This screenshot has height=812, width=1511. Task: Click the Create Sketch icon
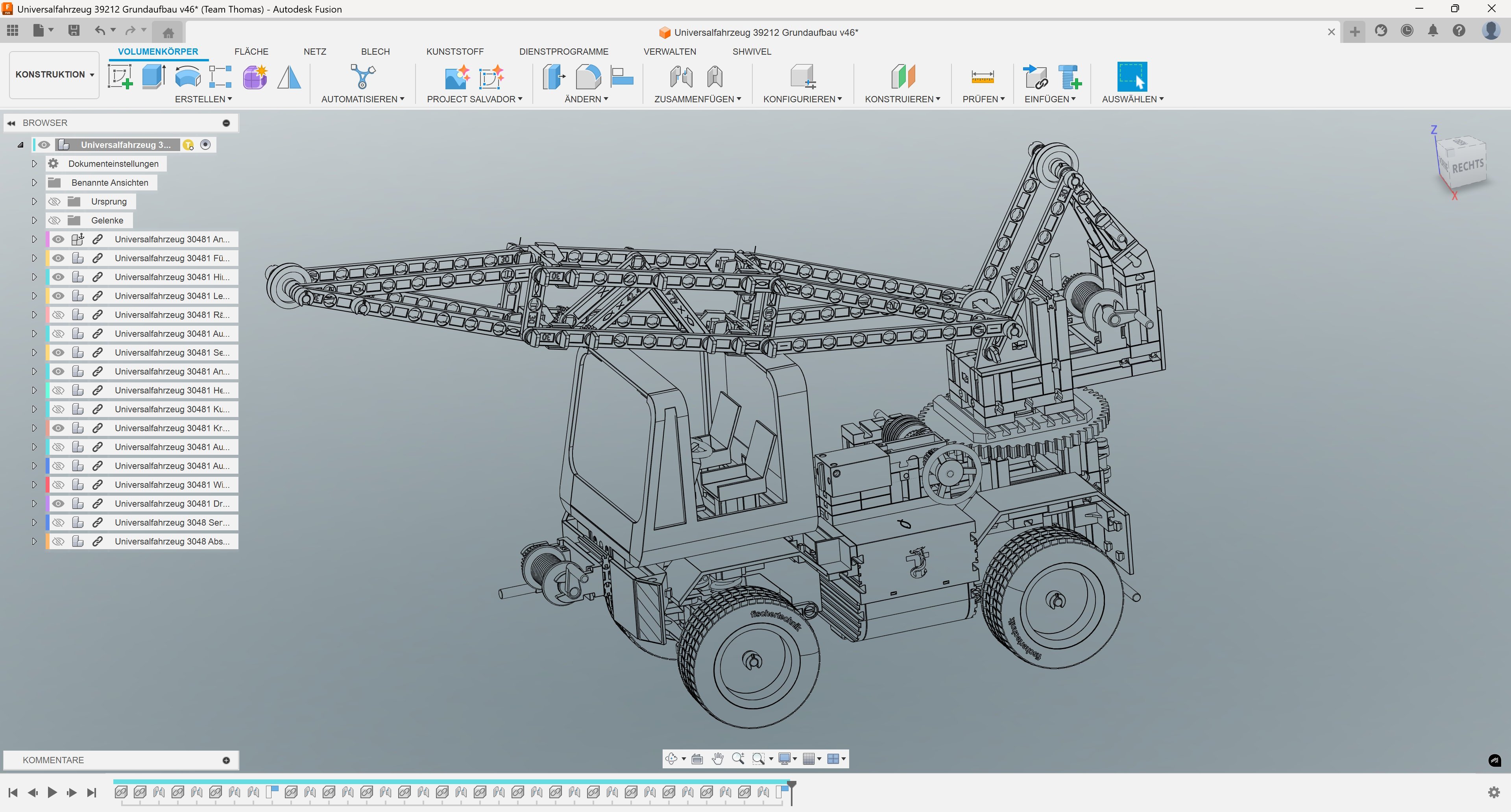(120, 77)
